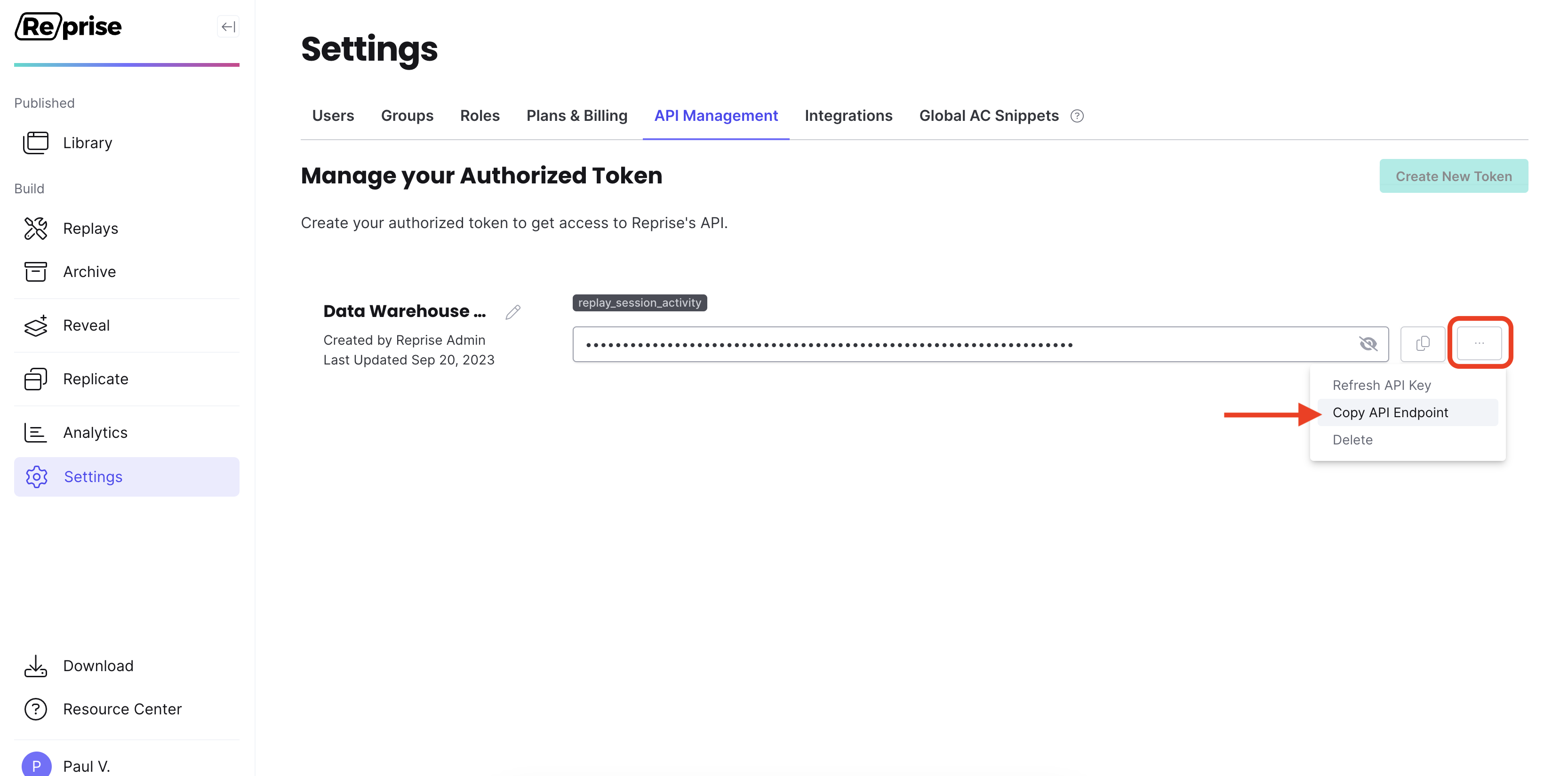This screenshot has width=1568, height=776.
Task: Open the Replicate label in the sidebar
Action: pos(96,379)
